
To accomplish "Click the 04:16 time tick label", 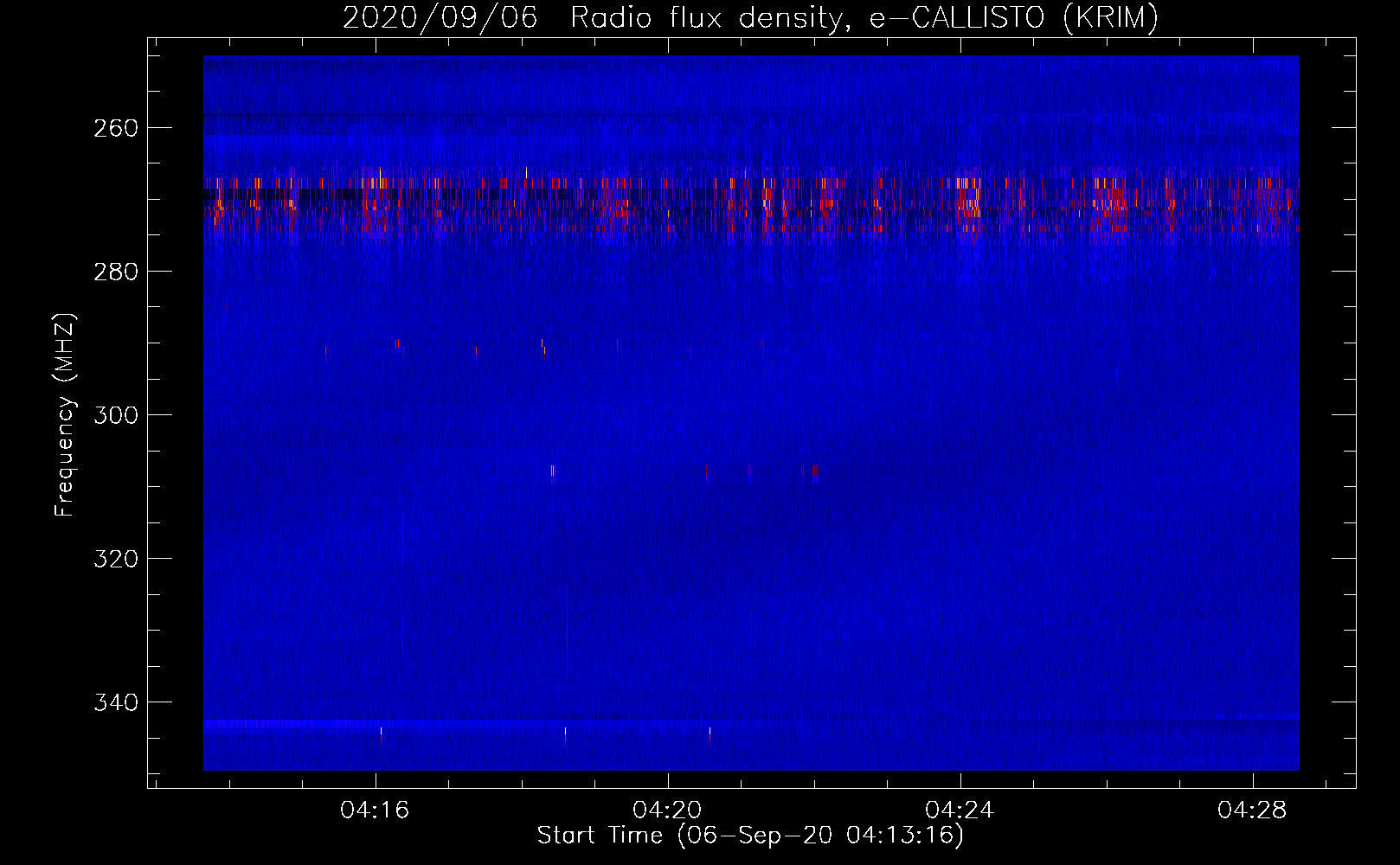I will click(375, 811).
